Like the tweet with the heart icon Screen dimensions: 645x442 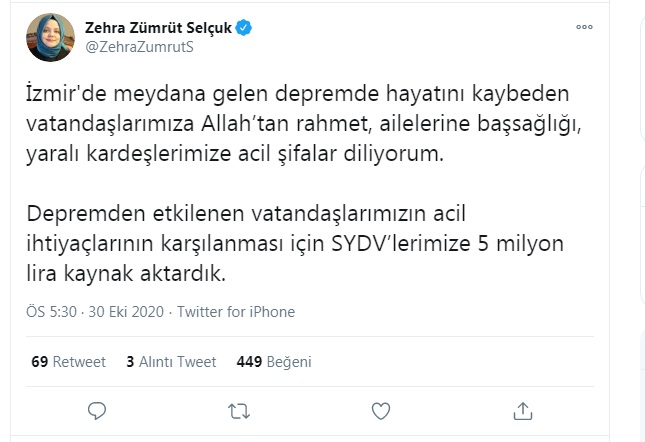point(381,410)
